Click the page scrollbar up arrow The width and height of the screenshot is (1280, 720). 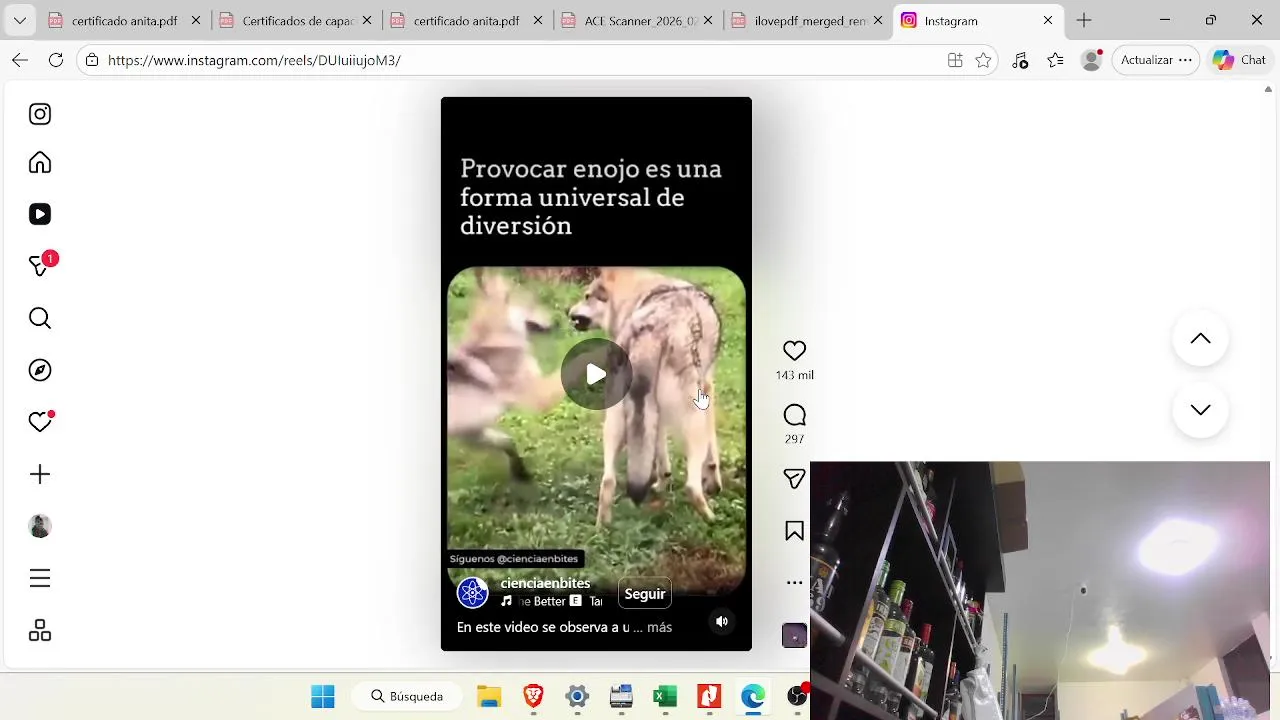pos(1269,90)
